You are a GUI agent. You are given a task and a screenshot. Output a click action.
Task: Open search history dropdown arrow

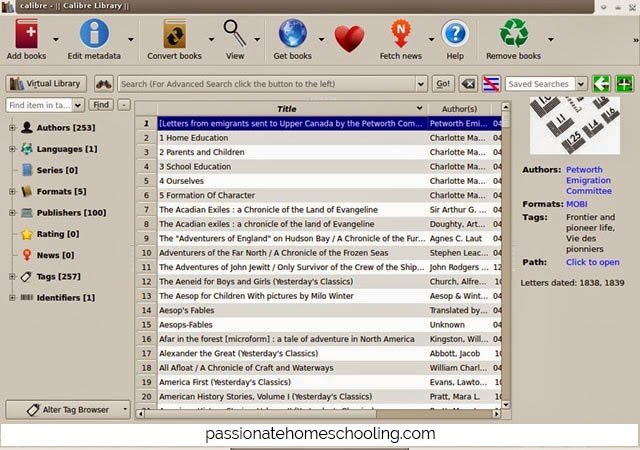[x=421, y=84]
